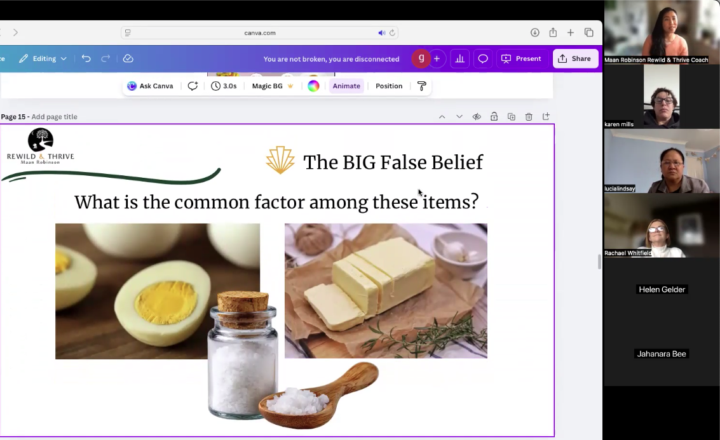Duplicate page 15 with the copy icon
Viewport: 720px width, 440px height.
pos(511,117)
